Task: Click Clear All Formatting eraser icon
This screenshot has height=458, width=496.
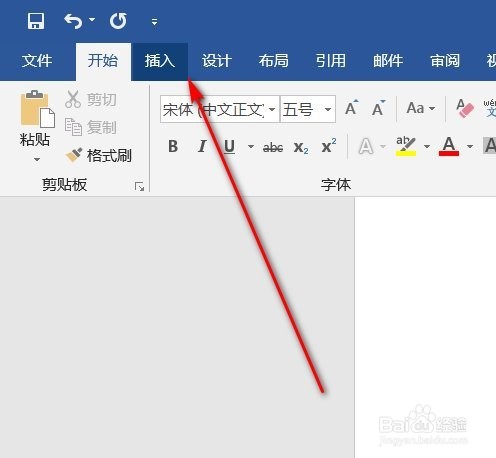Action: (x=465, y=108)
